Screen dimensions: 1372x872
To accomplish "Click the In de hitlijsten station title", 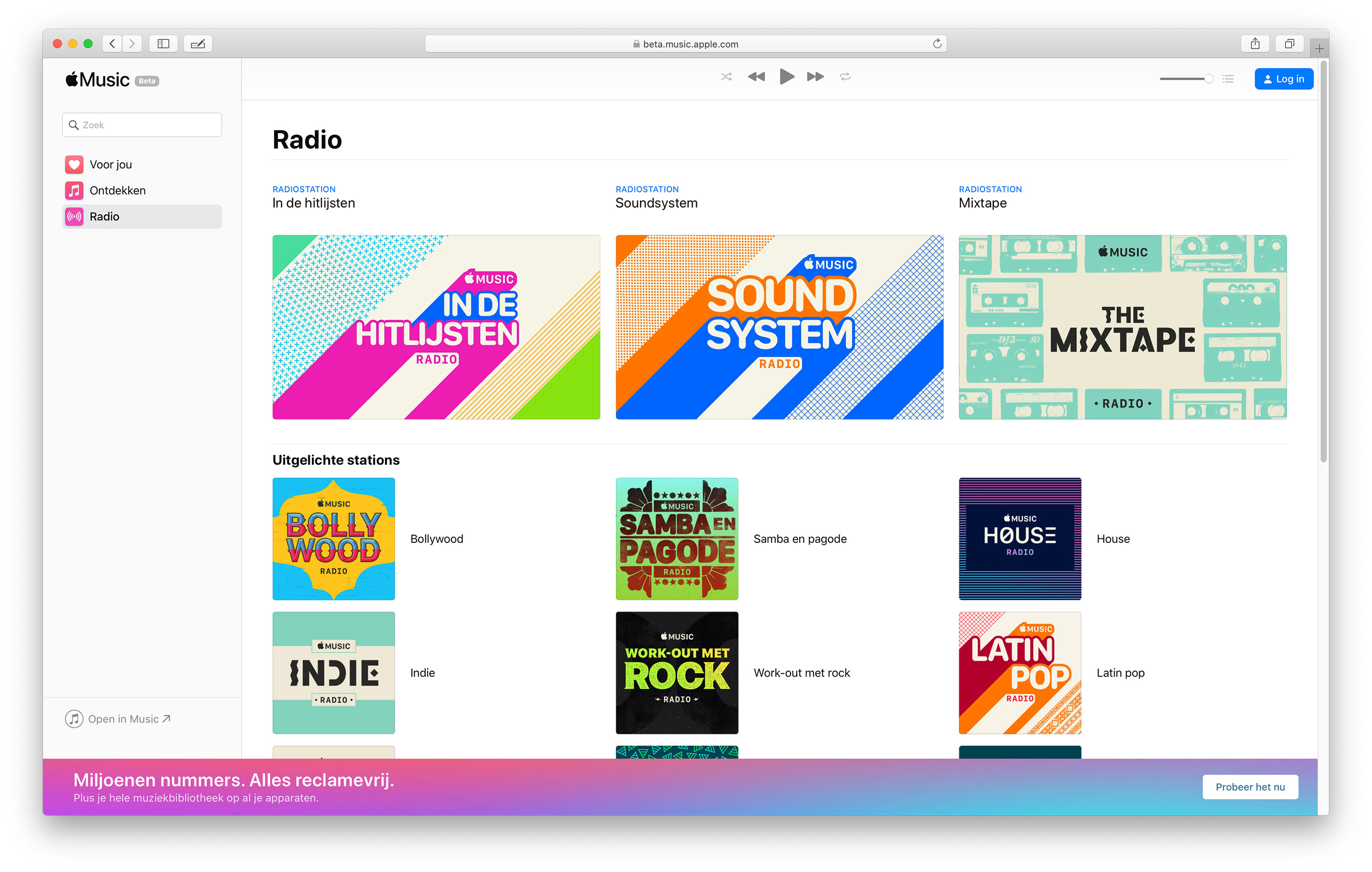I will click(x=313, y=204).
